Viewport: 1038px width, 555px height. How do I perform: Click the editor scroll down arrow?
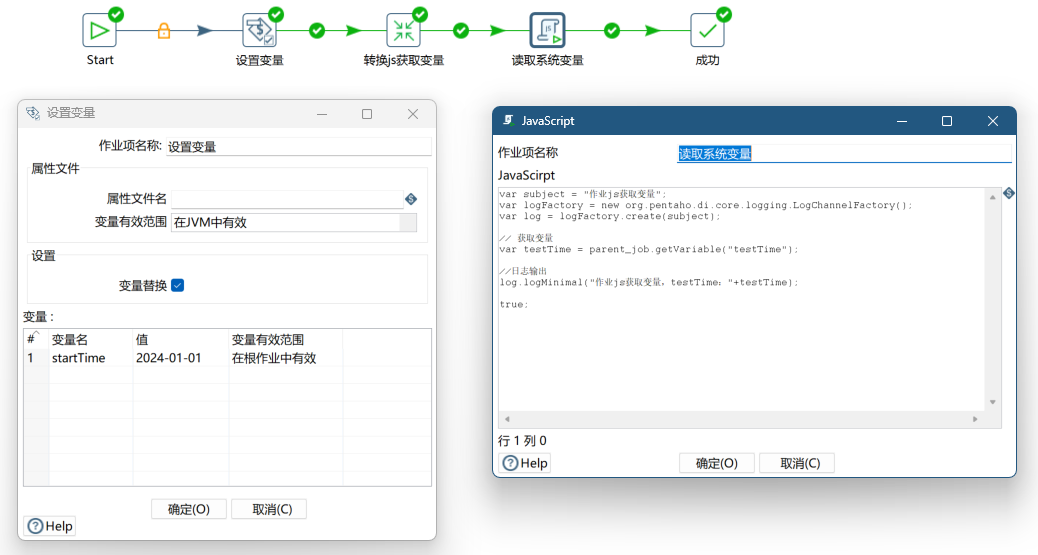992,402
